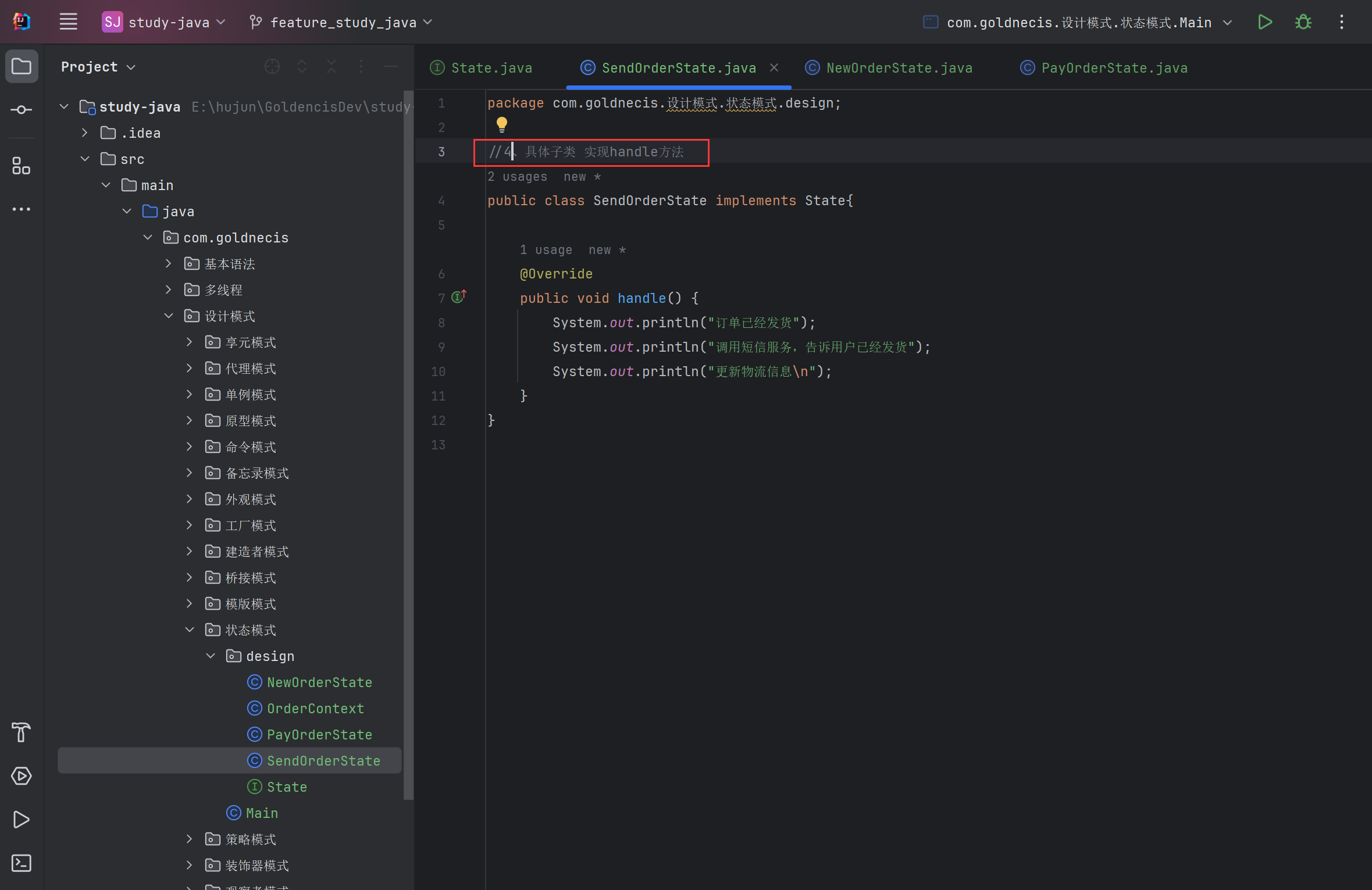Switch to the State.java tab

click(x=481, y=68)
